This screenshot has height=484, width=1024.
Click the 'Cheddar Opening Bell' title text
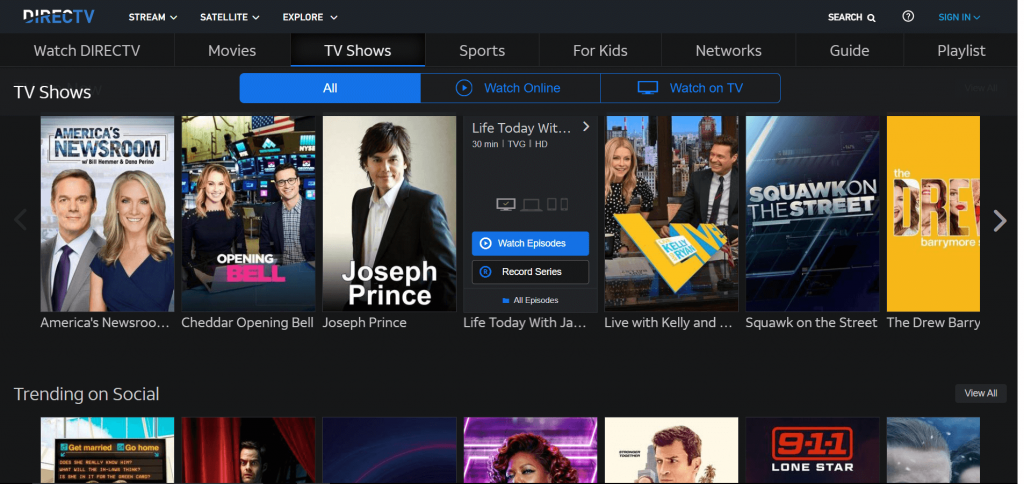(x=248, y=323)
